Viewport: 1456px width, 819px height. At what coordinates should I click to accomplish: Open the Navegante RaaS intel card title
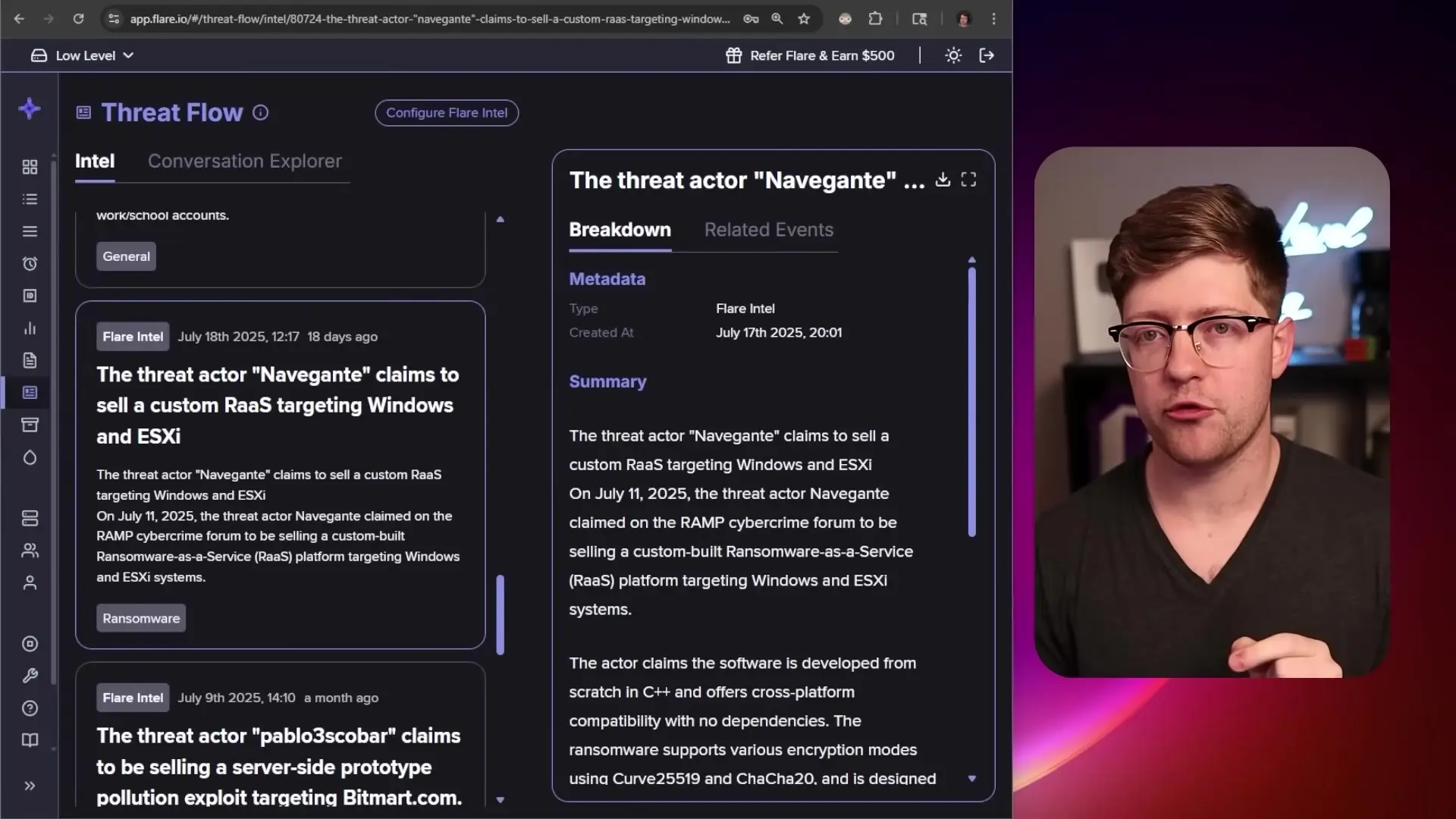(x=278, y=405)
